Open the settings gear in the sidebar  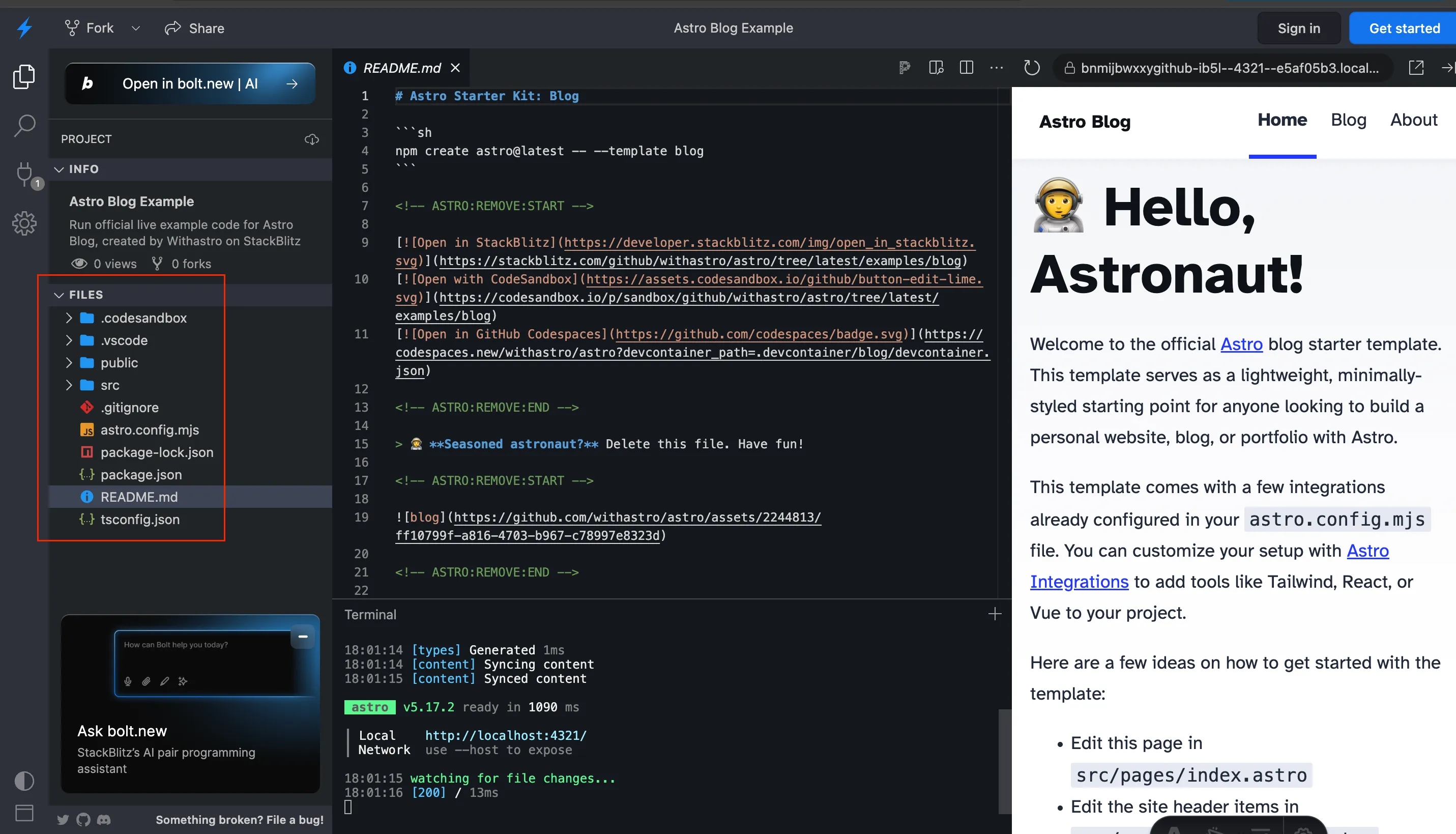click(24, 223)
